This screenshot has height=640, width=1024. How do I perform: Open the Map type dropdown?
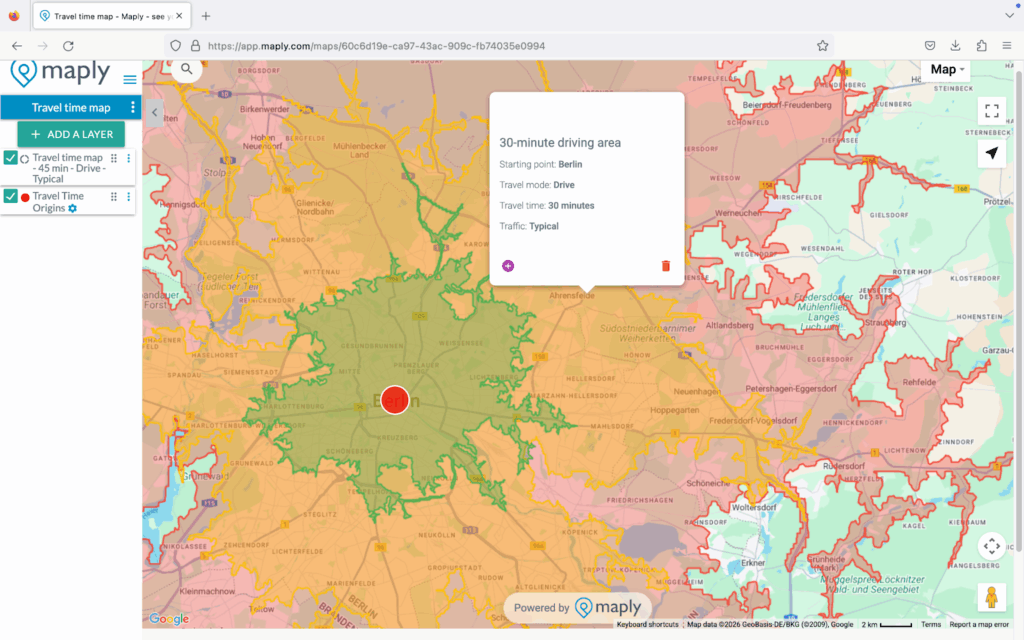pos(947,70)
